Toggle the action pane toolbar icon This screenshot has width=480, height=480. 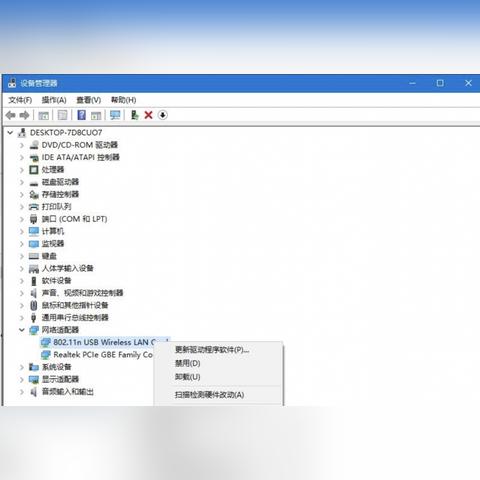pyautogui.click(x=96, y=115)
